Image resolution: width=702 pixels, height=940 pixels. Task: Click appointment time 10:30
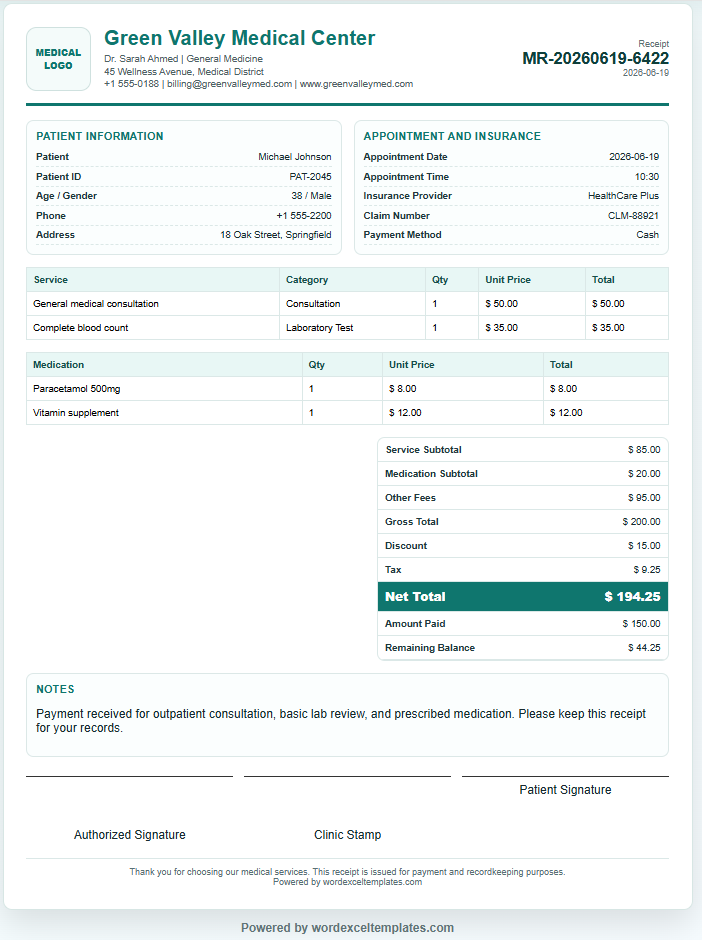pos(647,176)
